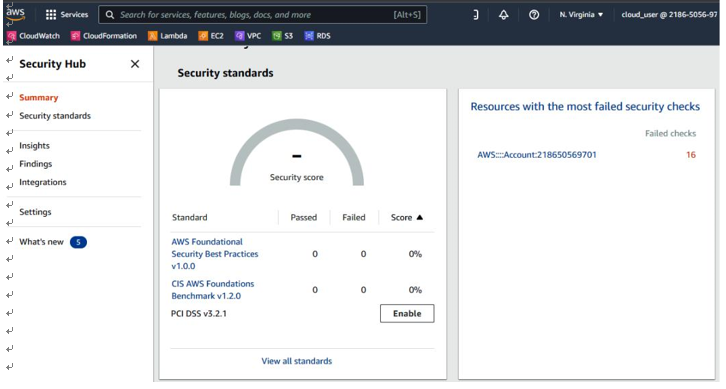The height and width of the screenshot is (389, 726).
Task: Click the S3 shortcut icon
Action: pos(277,36)
